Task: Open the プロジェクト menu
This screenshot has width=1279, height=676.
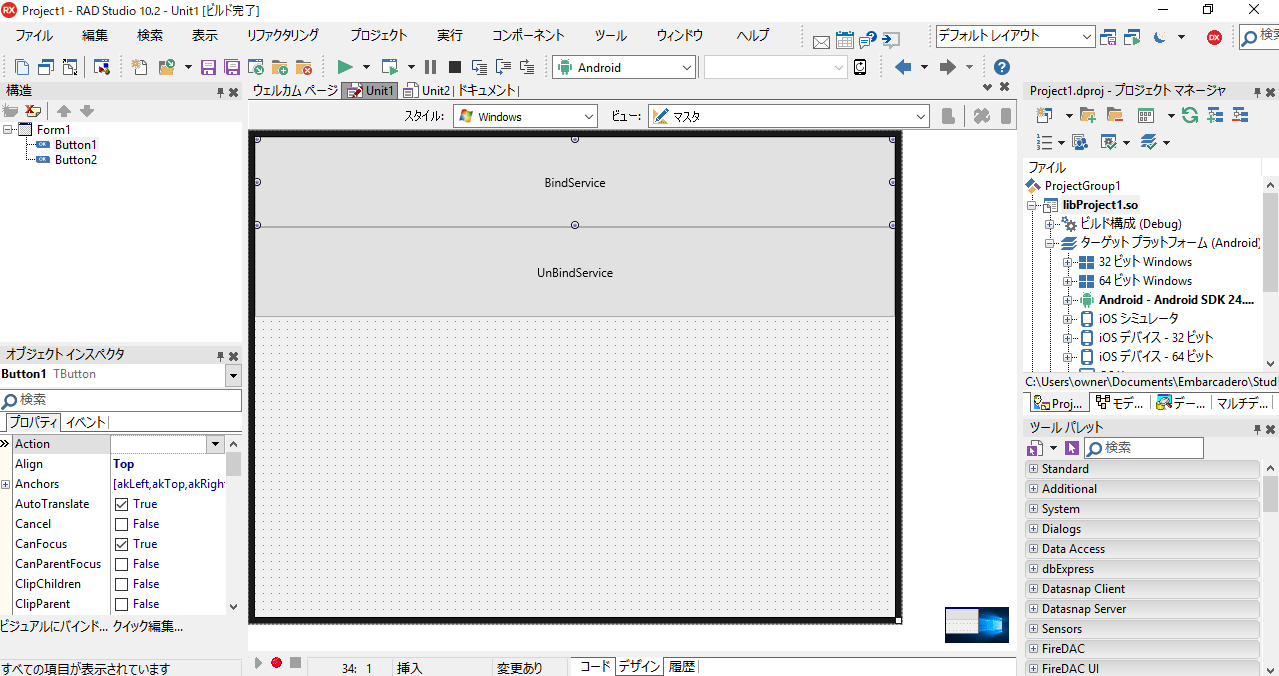Action: click(x=378, y=35)
